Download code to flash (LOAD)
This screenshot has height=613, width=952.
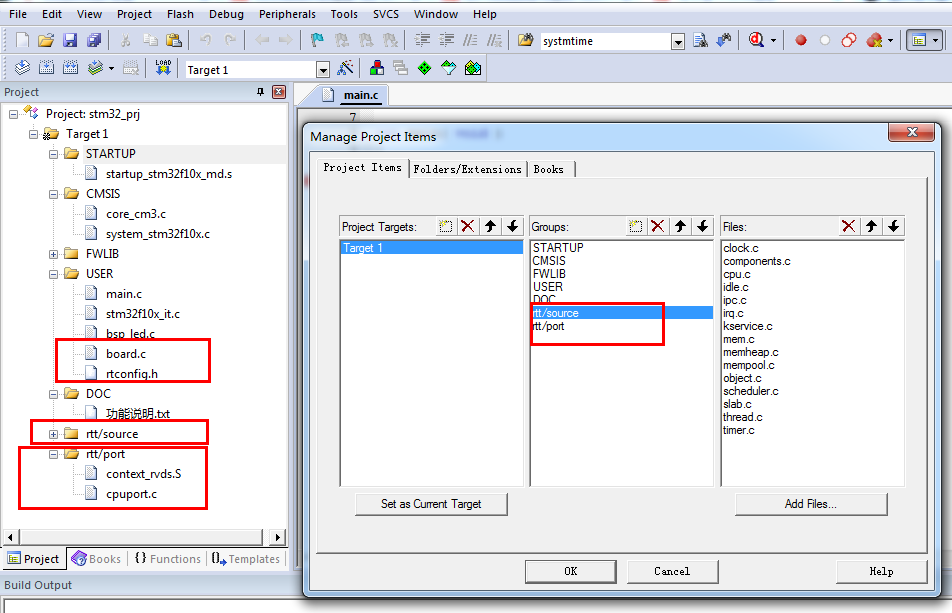pyautogui.click(x=163, y=68)
